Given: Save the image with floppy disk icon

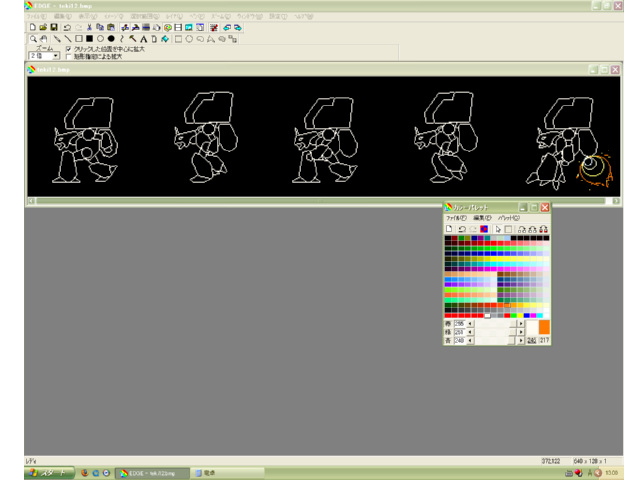Looking at the screenshot, I should coord(54,27).
